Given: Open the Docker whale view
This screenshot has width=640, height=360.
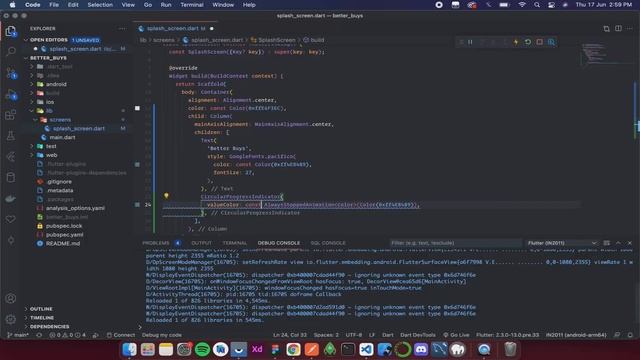Looking at the screenshot, I should 11,199.
